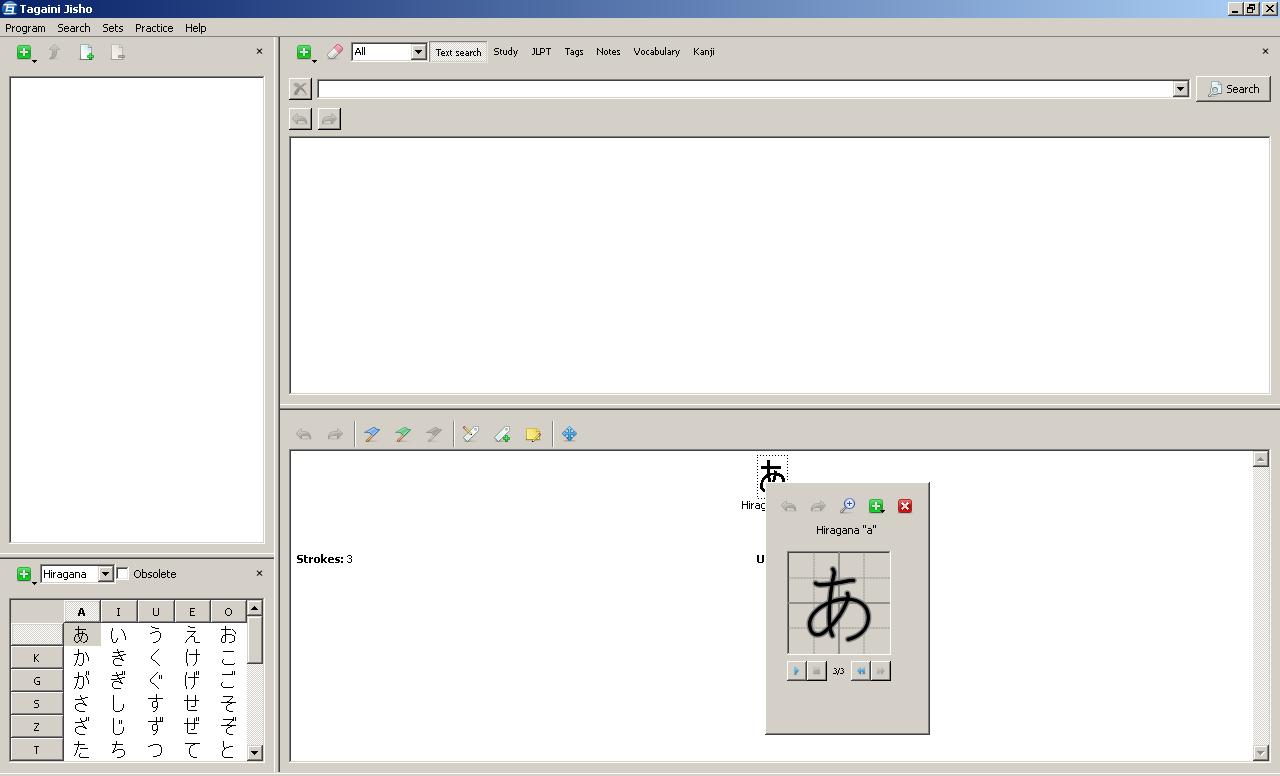Image resolution: width=1280 pixels, height=776 pixels.
Task: Click the green trained flag icon
Action: click(x=403, y=435)
